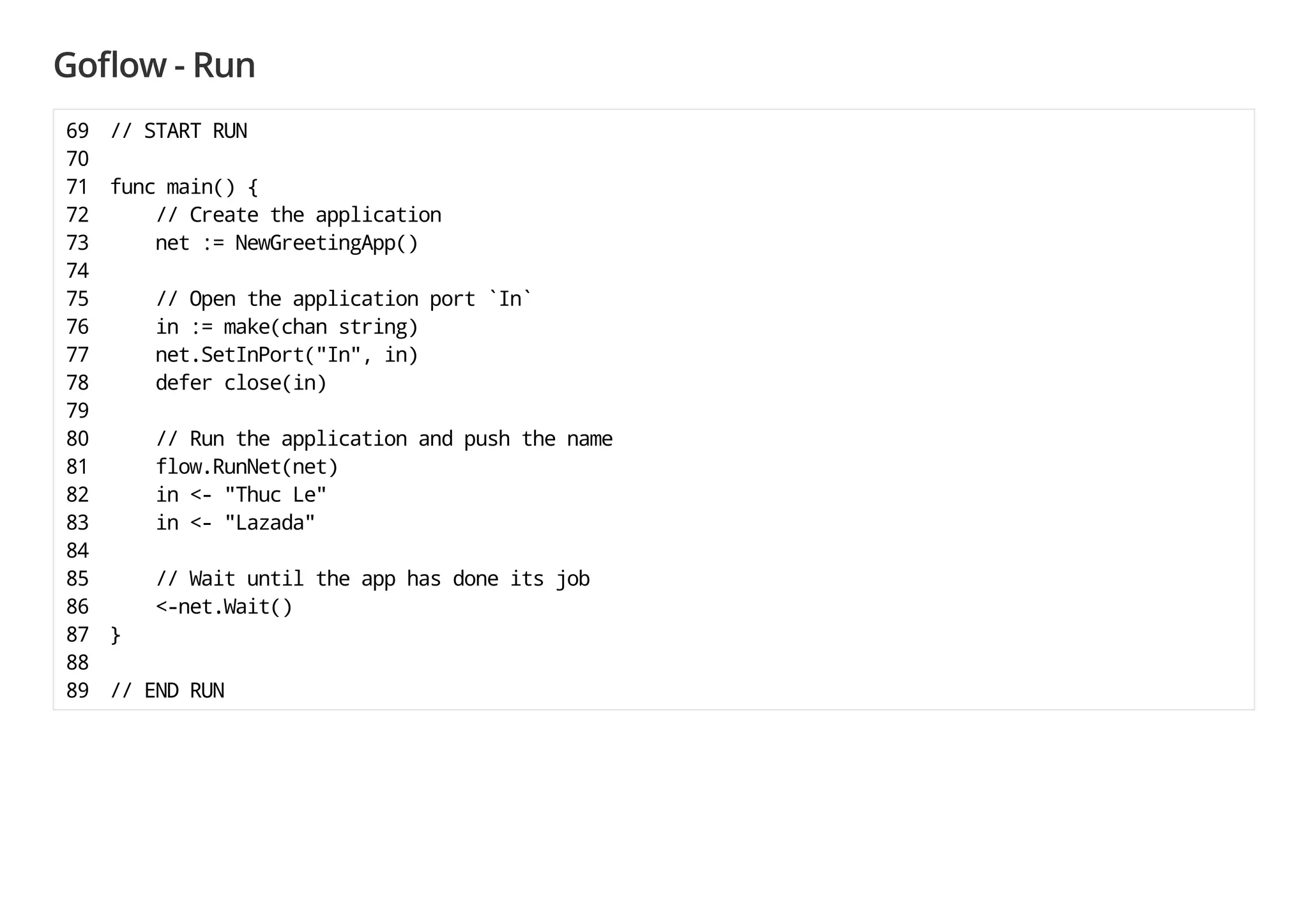Select the '// START RUN' comment line
This screenshot has height=924, width=1308.
click(179, 131)
